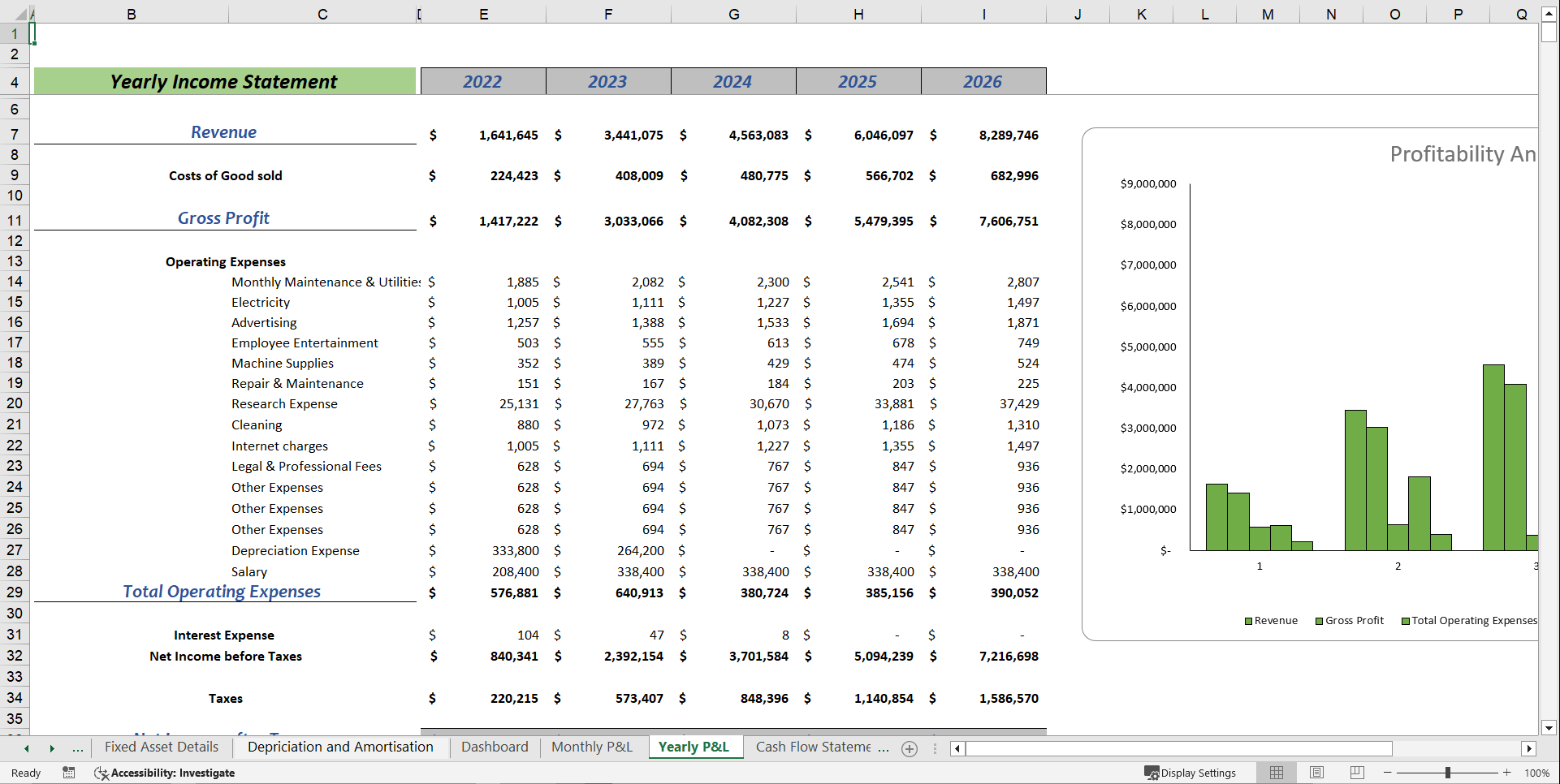Switch to Page Layout view

coord(1317,773)
